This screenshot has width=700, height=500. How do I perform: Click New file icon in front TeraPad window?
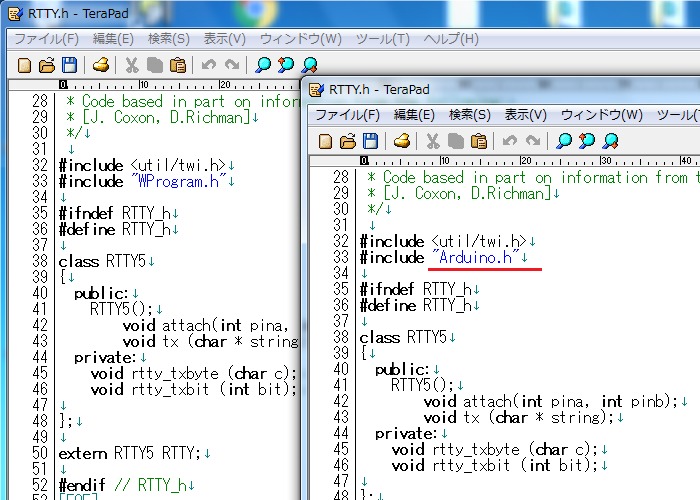point(325,140)
